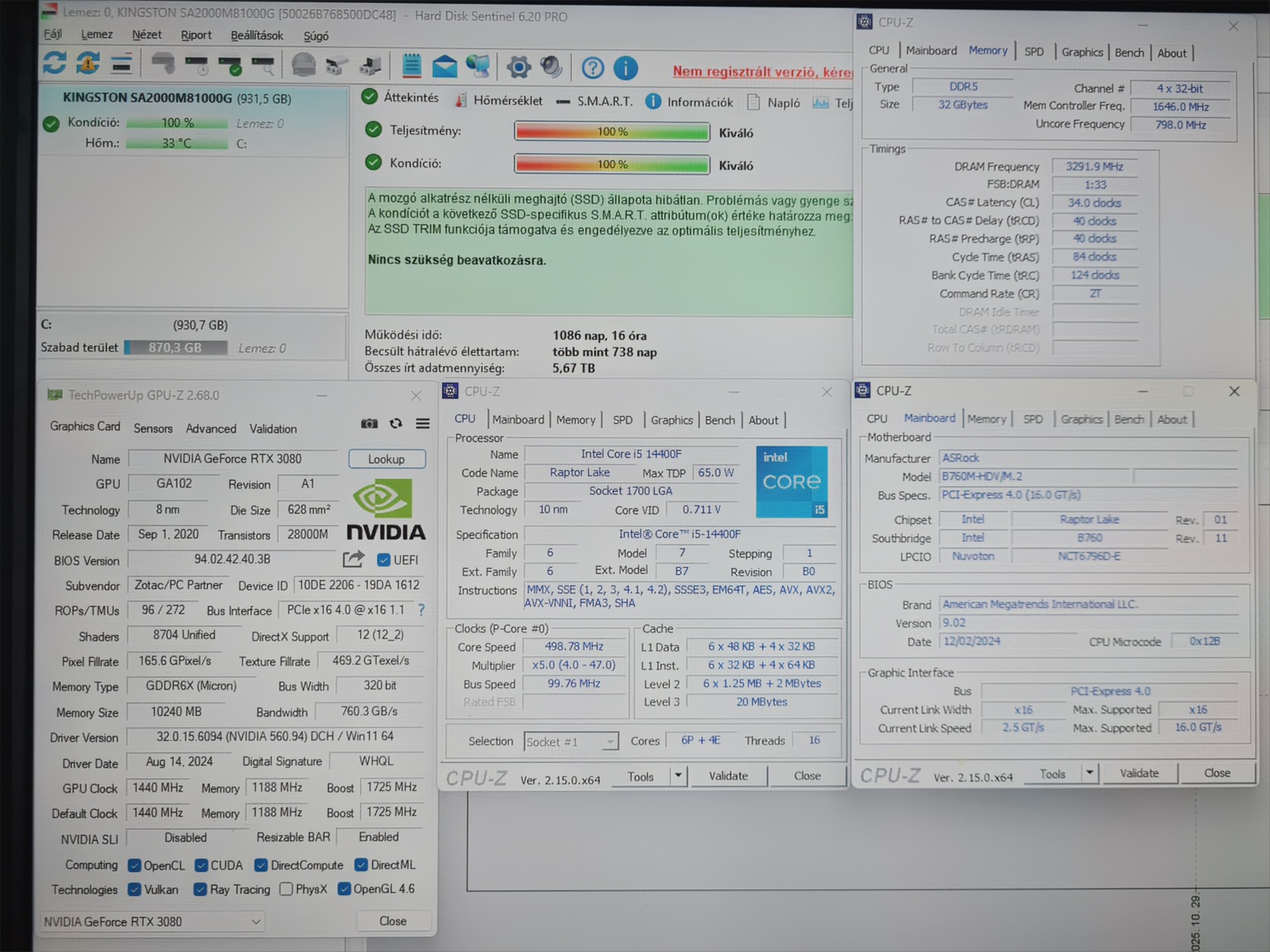
Task: Toggle the UEFI checkbox in GPU-Z
Action: coord(384,560)
